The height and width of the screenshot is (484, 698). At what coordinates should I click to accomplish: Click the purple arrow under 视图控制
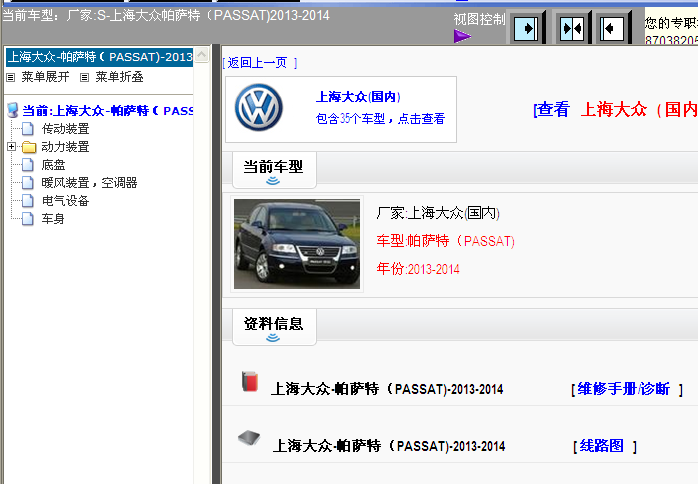[x=462, y=36]
